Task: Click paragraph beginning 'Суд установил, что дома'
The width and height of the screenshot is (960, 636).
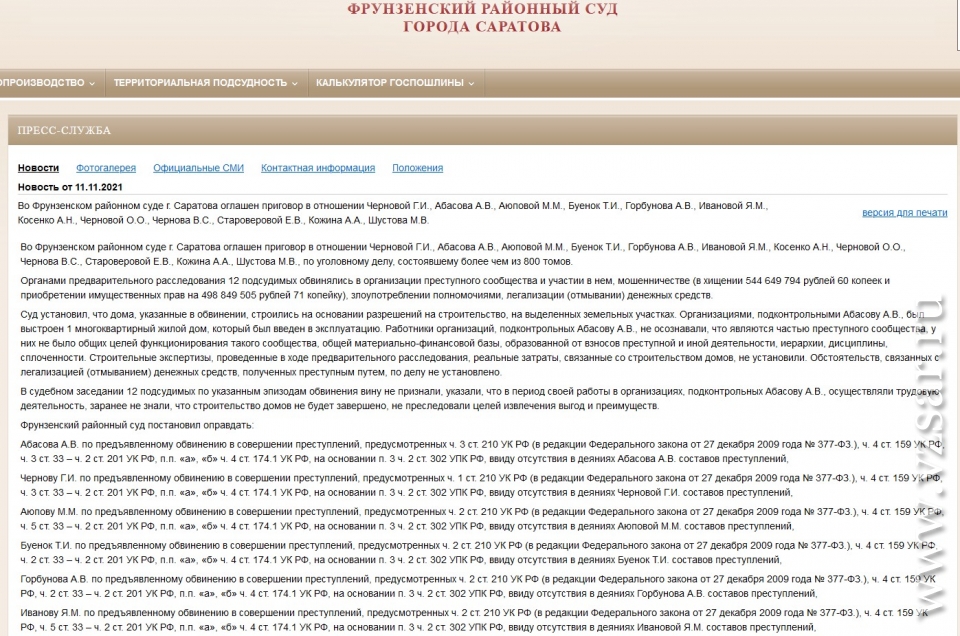Action: click(480, 343)
